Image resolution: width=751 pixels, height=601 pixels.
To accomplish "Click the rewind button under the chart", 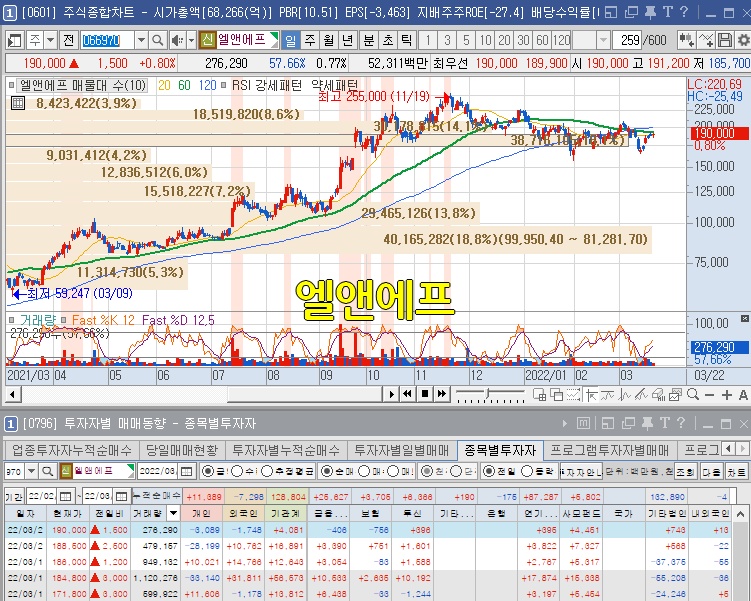I will coord(408,394).
